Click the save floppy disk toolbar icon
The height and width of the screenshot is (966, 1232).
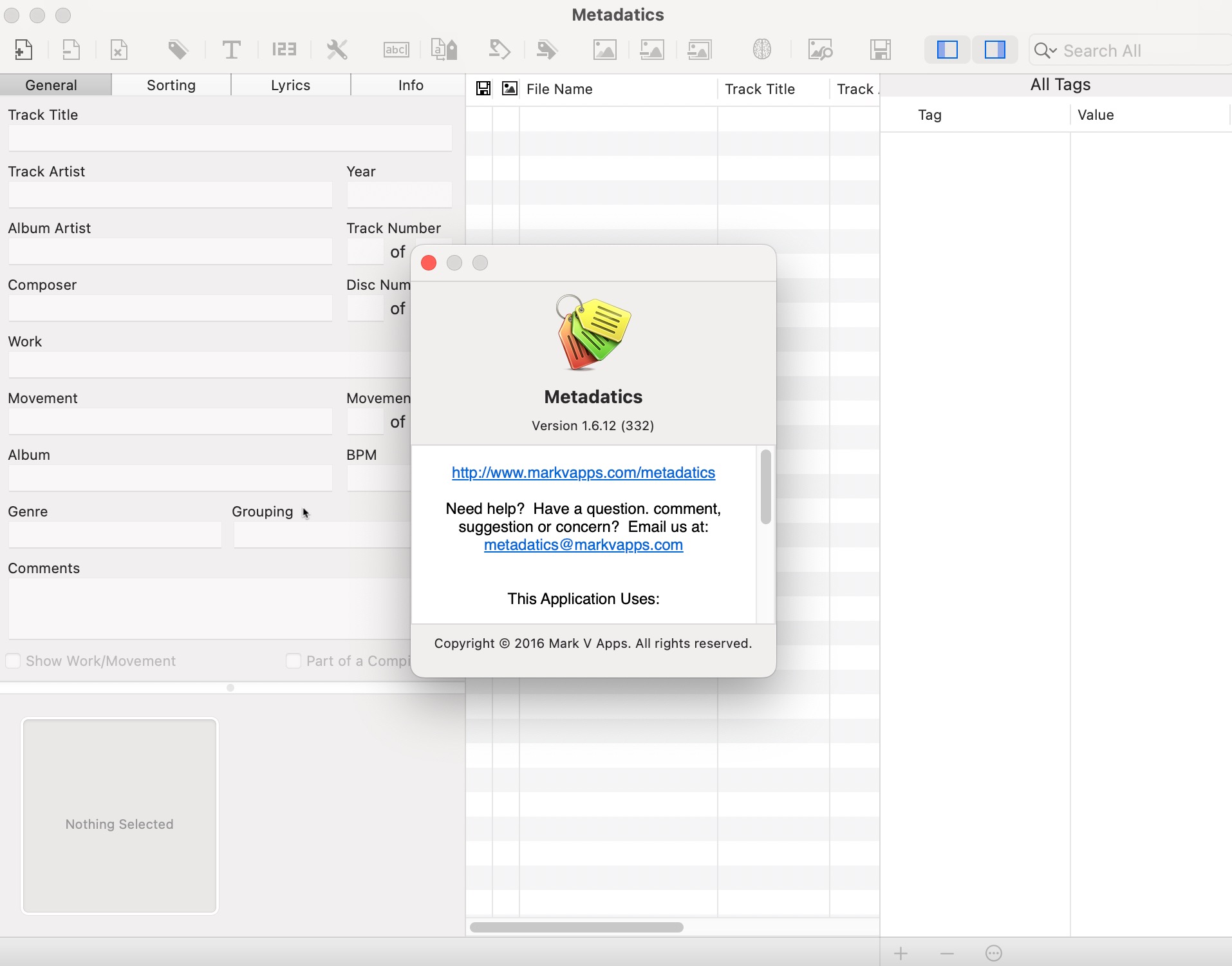click(x=881, y=50)
